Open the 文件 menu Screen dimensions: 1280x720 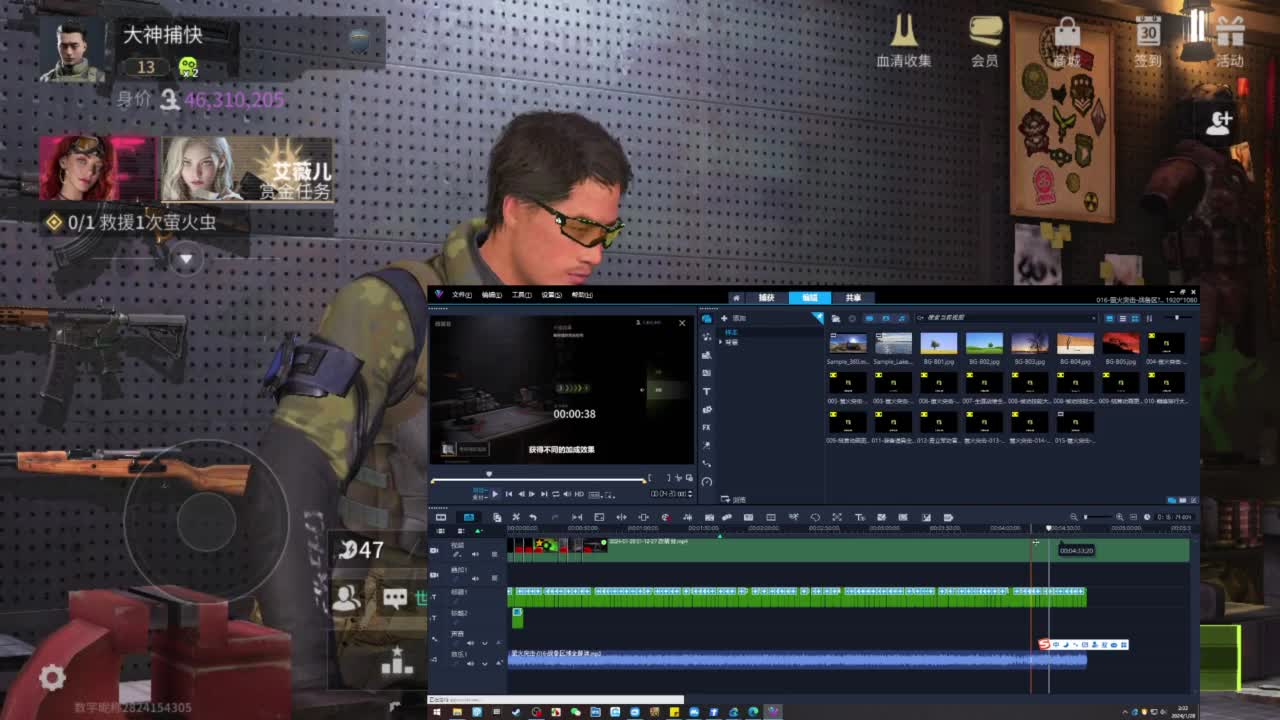coord(461,295)
